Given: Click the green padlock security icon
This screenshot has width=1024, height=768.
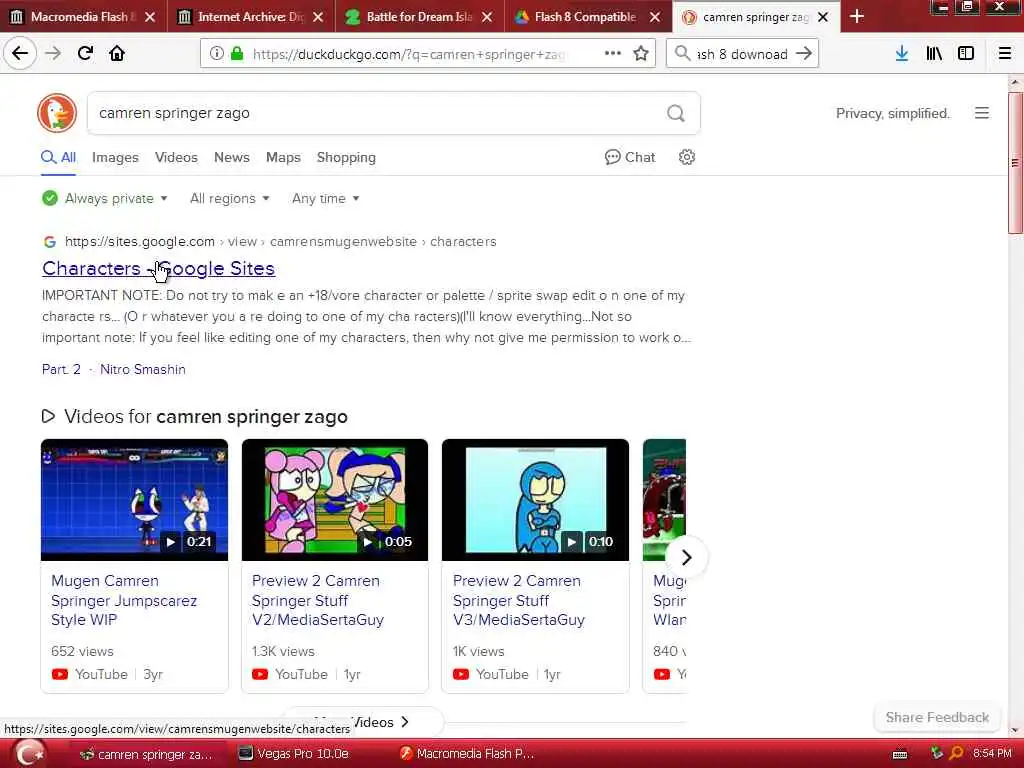Looking at the screenshot, I should (237, 54).
